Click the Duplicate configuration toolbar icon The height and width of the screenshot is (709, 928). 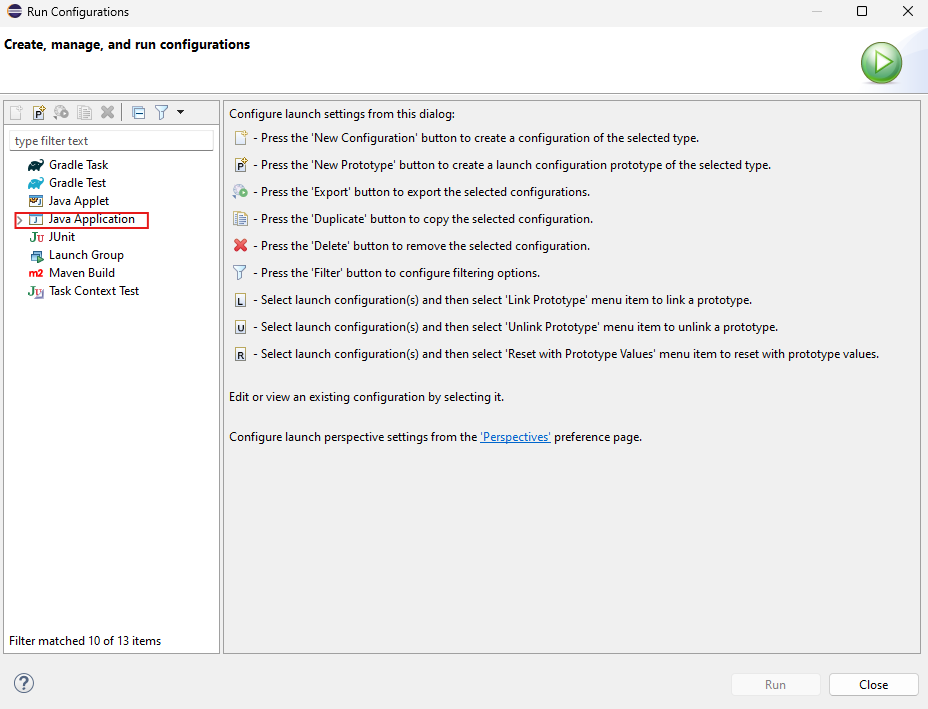click(85, 113)
